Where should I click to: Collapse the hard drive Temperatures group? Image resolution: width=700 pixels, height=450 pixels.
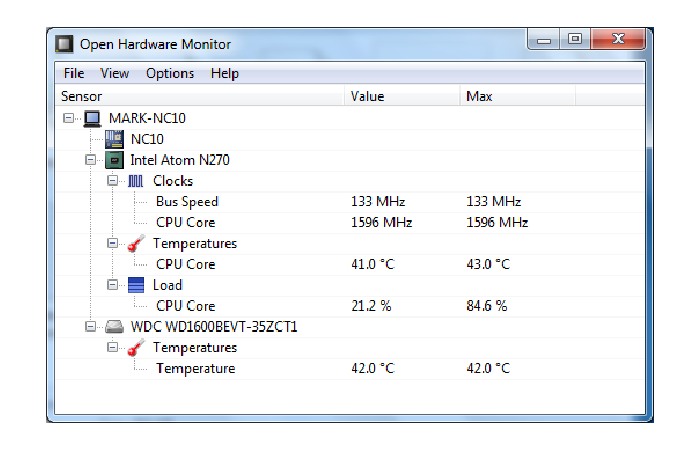(112, 347)
